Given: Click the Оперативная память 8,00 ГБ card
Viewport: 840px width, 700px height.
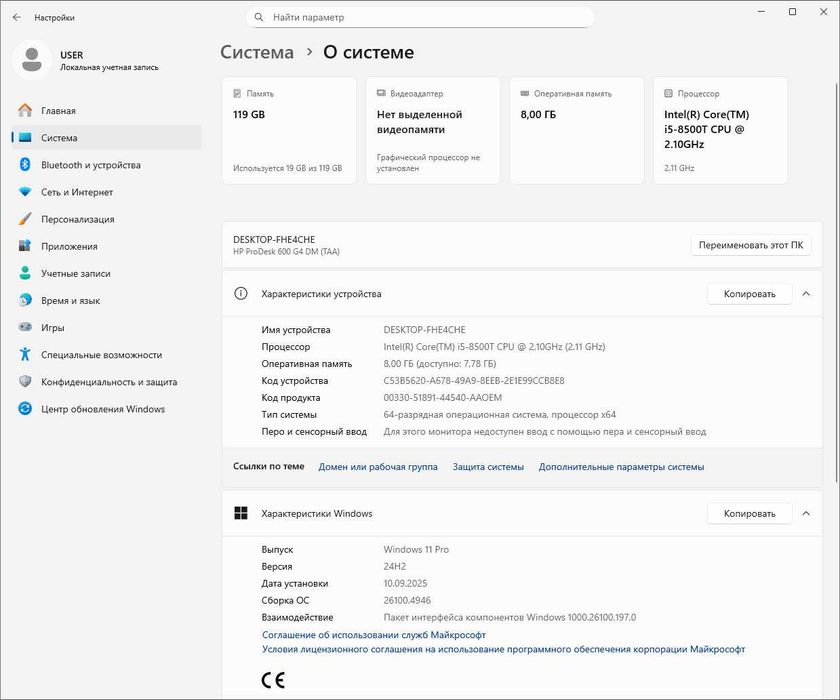Looking at the screenshot, I should tap(577, 130).
